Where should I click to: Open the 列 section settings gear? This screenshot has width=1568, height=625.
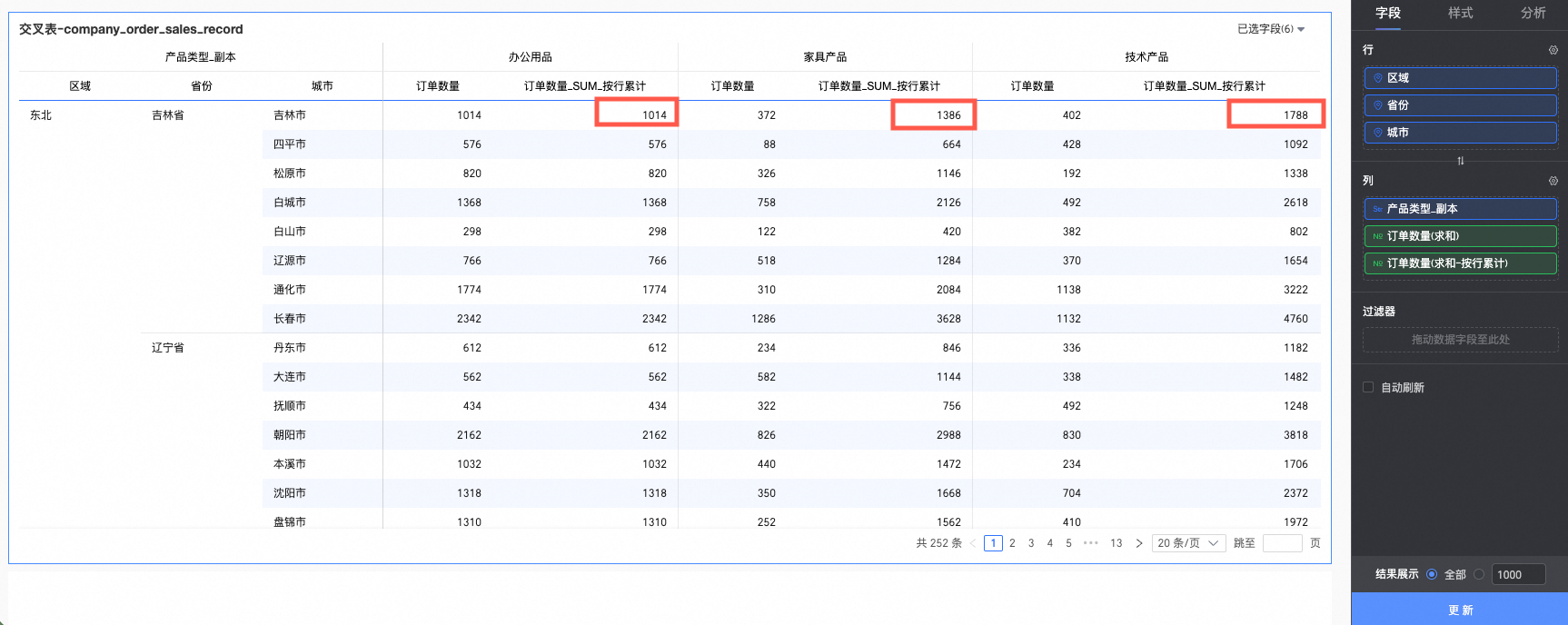click(1553, 181)
